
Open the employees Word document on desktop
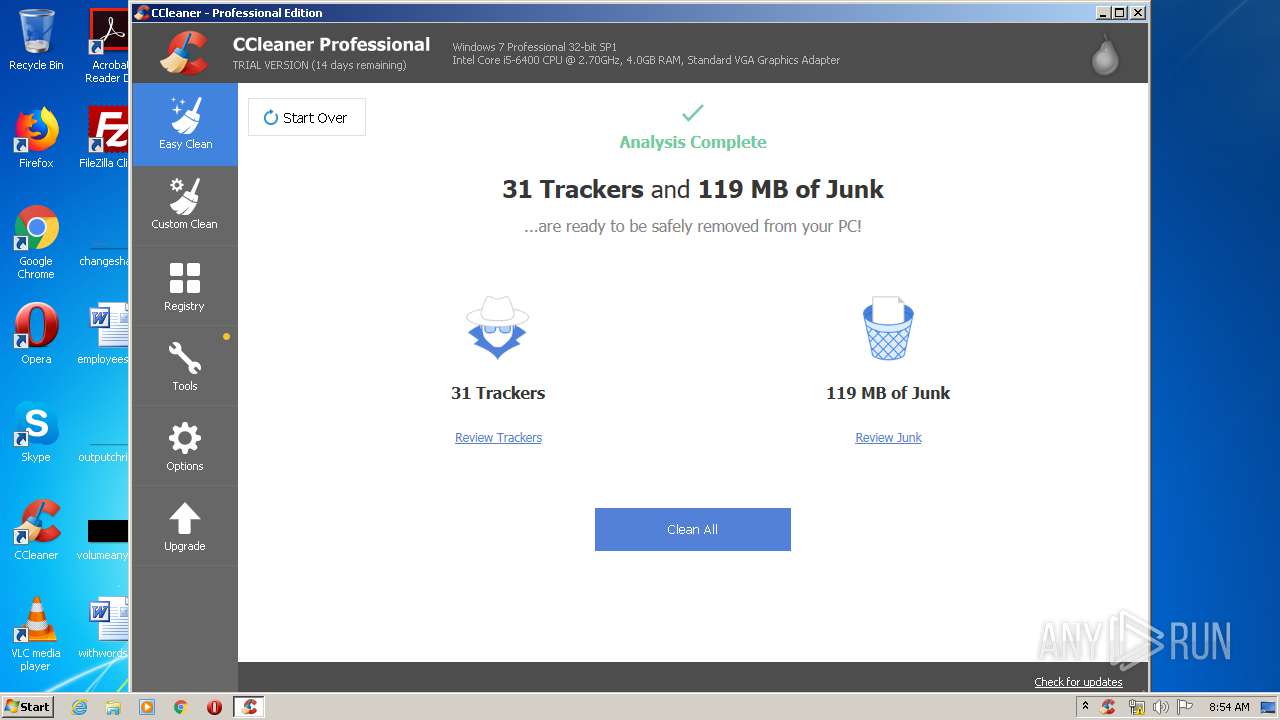point(104,334)
